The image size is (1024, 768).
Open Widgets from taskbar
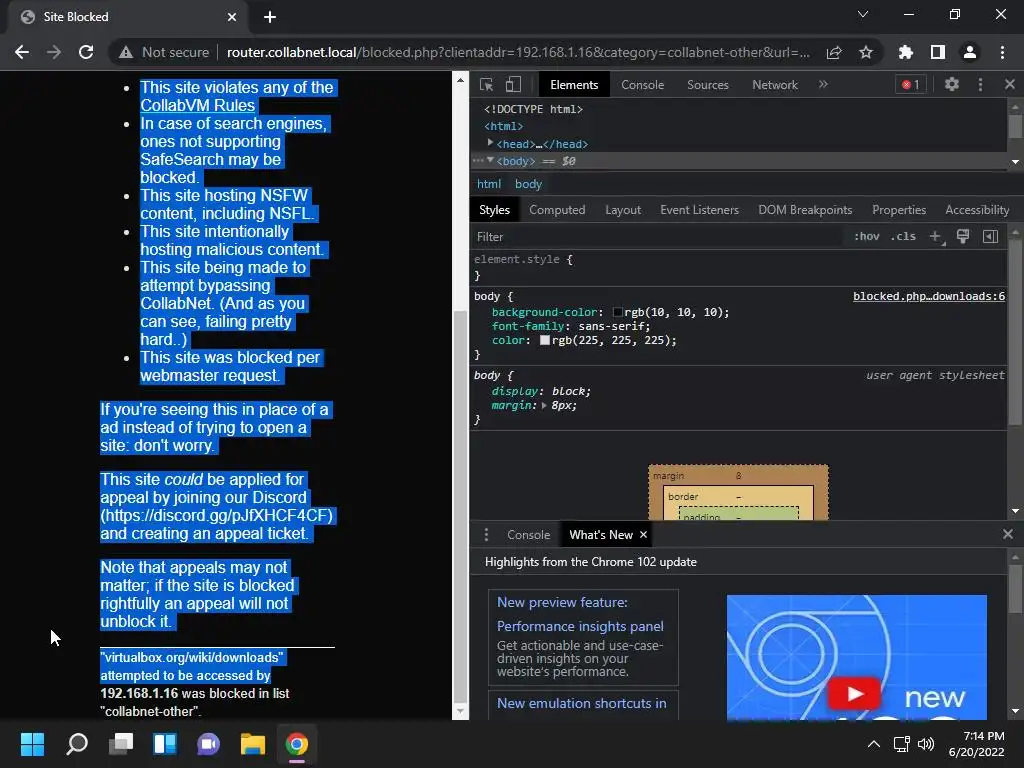coord(165,744)
